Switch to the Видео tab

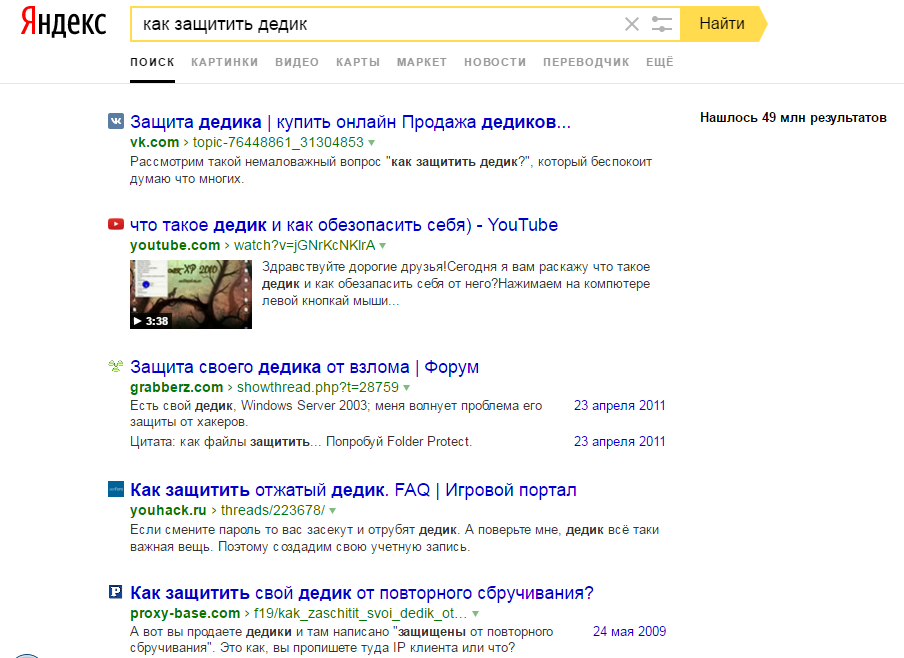point(297,62)
